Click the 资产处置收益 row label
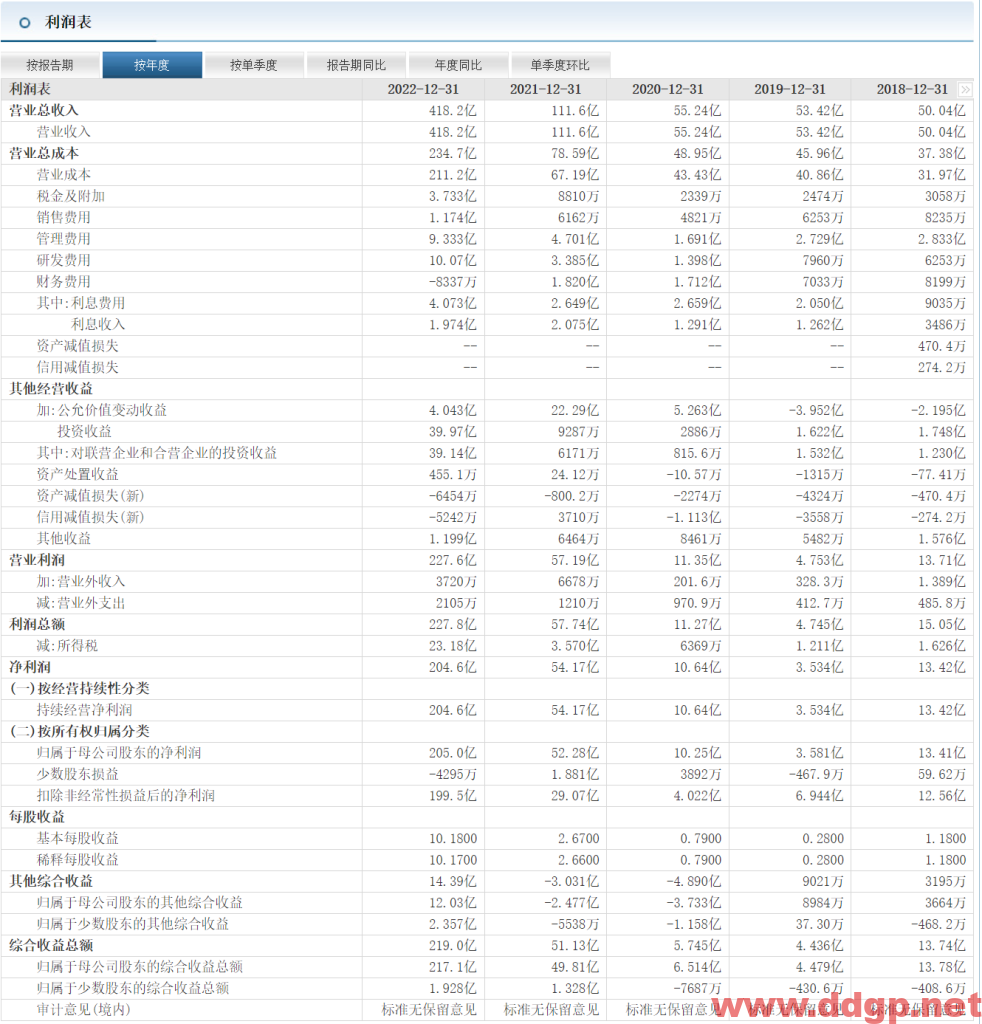982x1024 pixels. (77, 474)
